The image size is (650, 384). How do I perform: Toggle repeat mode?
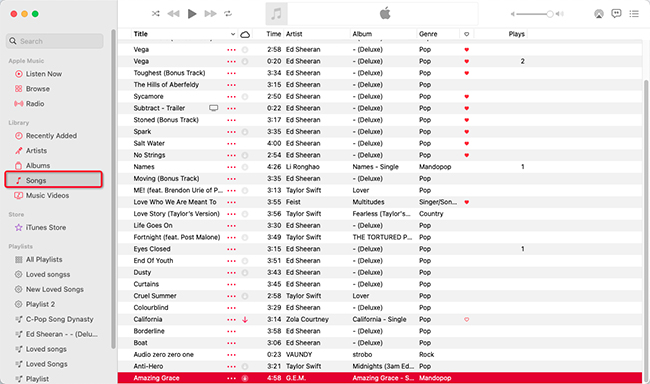228,14
